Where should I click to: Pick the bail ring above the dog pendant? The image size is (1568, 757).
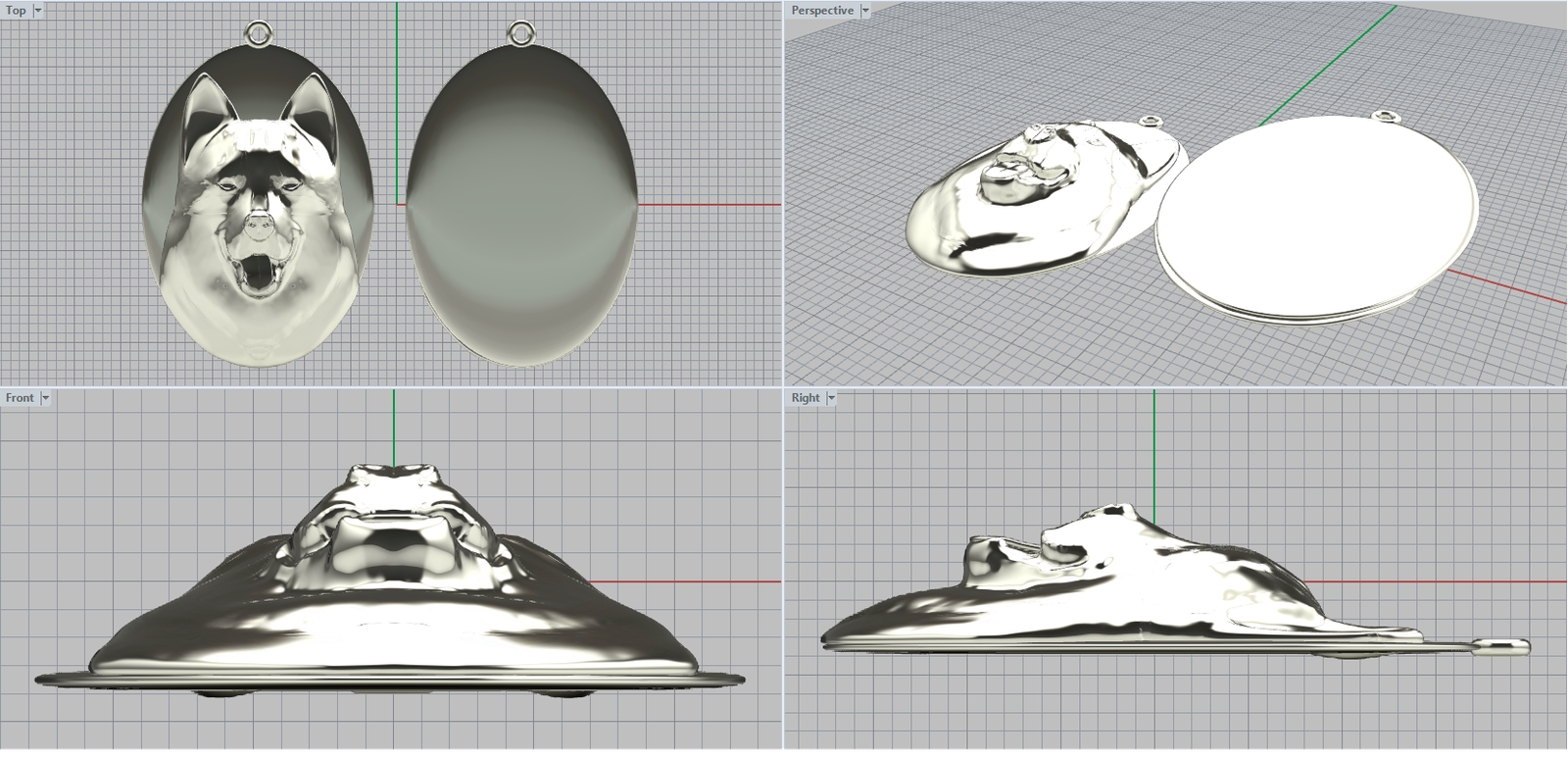(258, 34)
